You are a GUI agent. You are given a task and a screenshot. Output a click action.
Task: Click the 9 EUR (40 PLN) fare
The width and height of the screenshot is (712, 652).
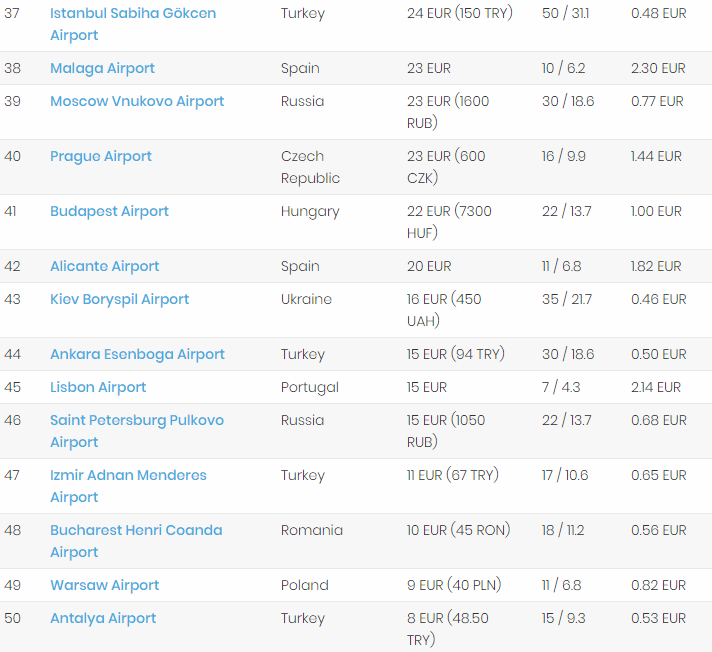pyautogui.click(x=454, y=585)
